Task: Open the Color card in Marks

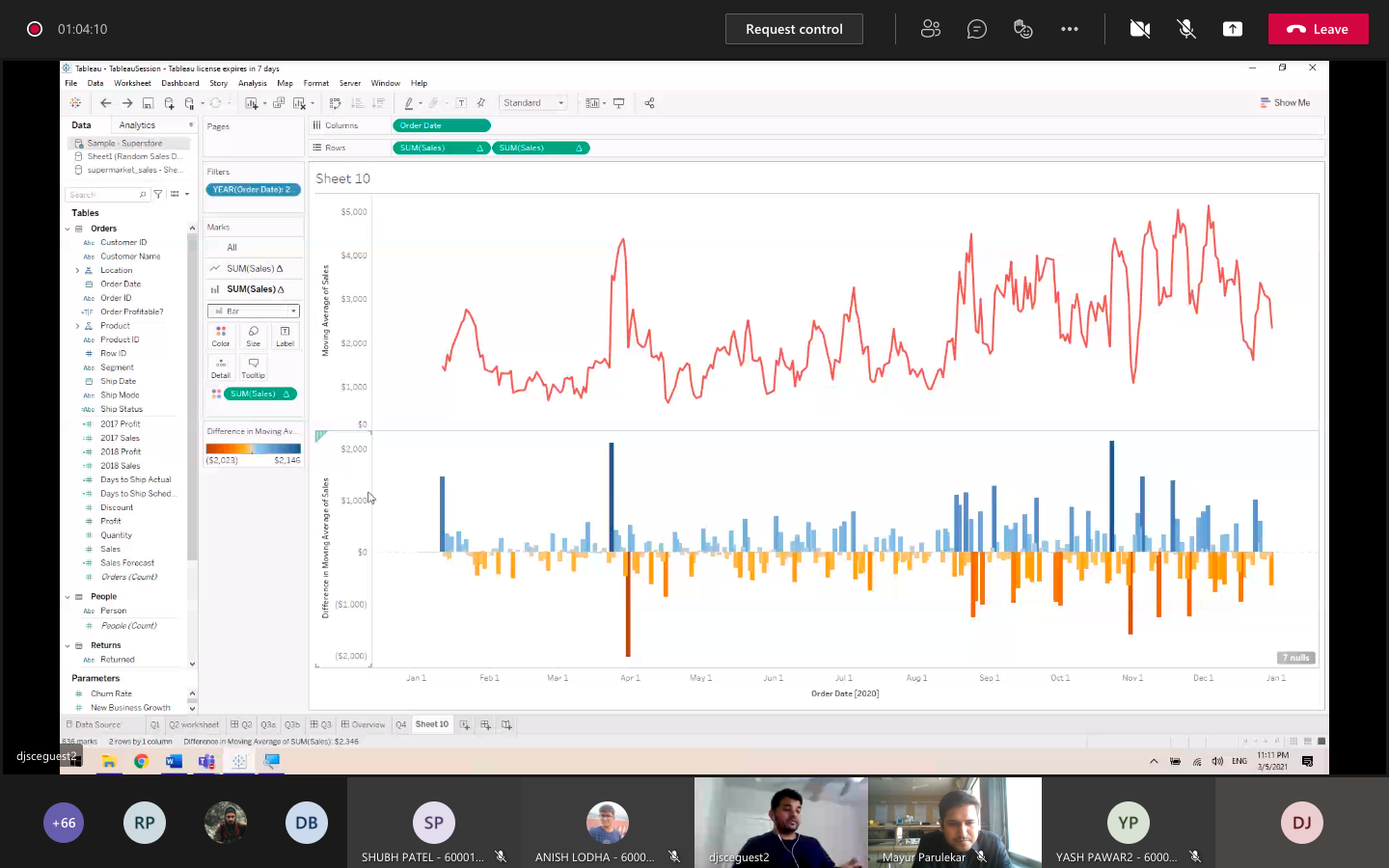Action: [x=221, y=336]
